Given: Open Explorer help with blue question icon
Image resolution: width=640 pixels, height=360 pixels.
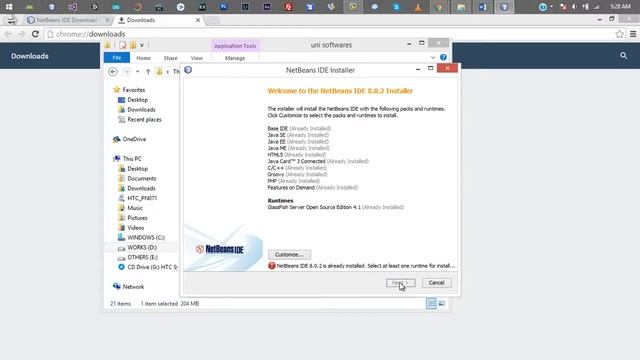Looking at the screenshot, I should pyautogui.click(x=443, y=58).
